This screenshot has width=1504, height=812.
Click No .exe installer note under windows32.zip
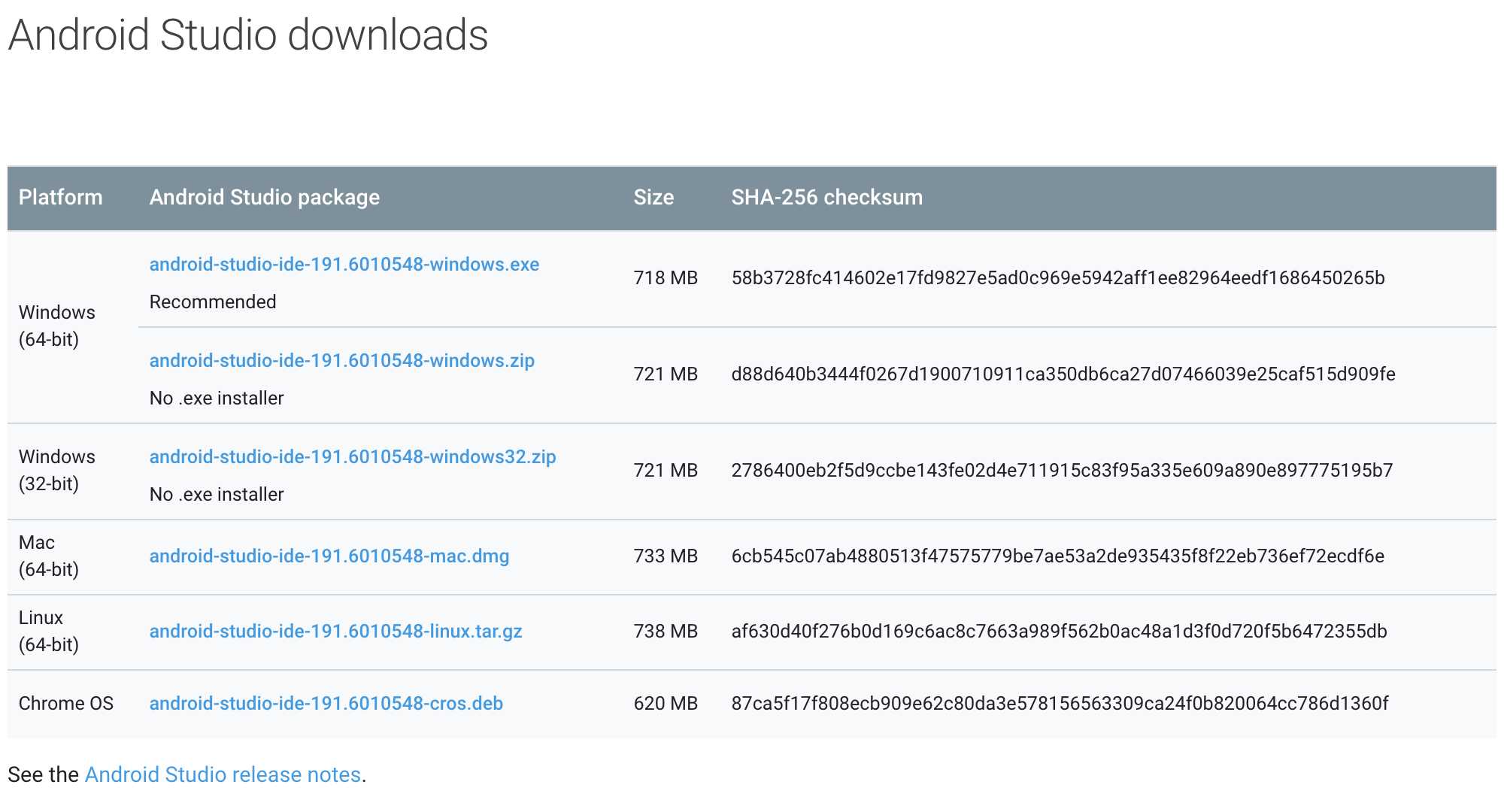pyautogui.click(x=217, y=495)
